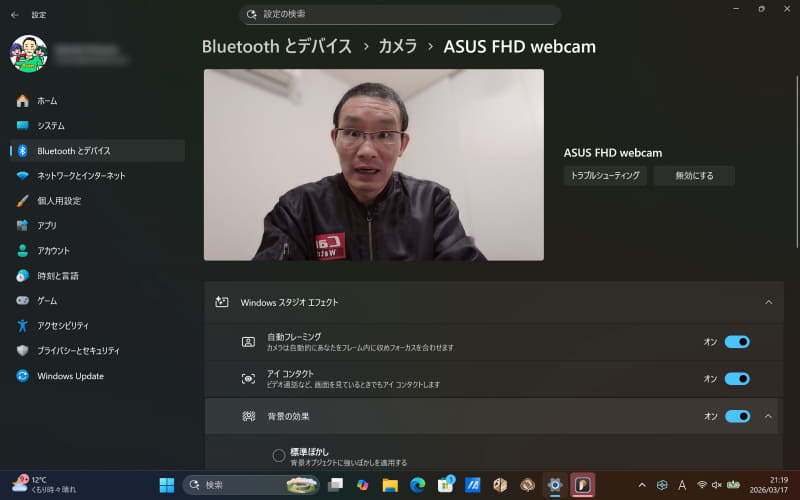Focus the 設定の検索 search box
This screenshot has width=800, height=500.
401,15
